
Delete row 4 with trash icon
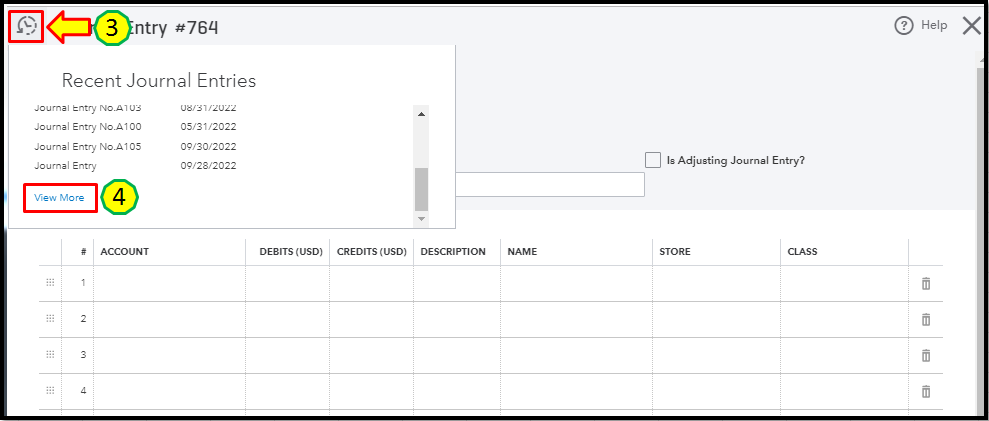point(926,391)
